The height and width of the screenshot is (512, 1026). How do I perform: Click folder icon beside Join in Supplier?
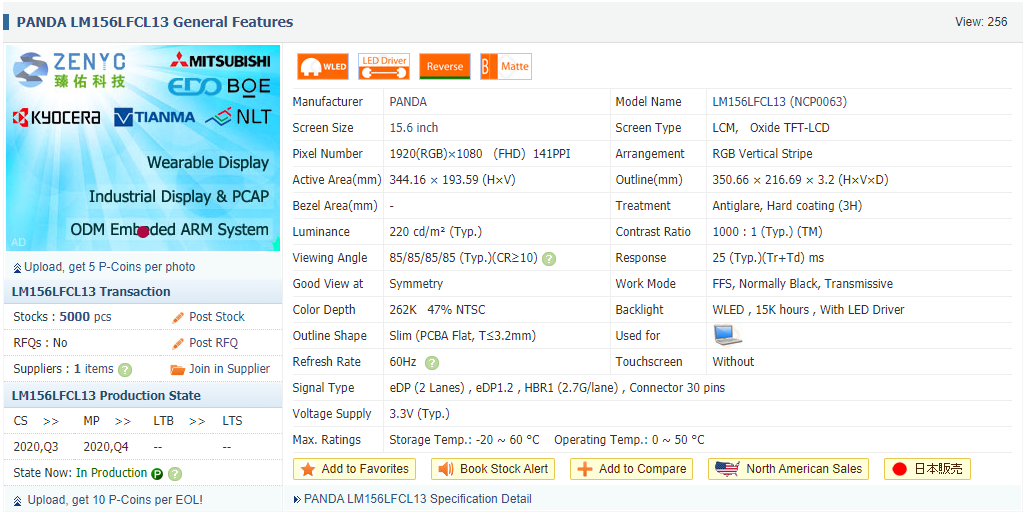tap(178, 369)
